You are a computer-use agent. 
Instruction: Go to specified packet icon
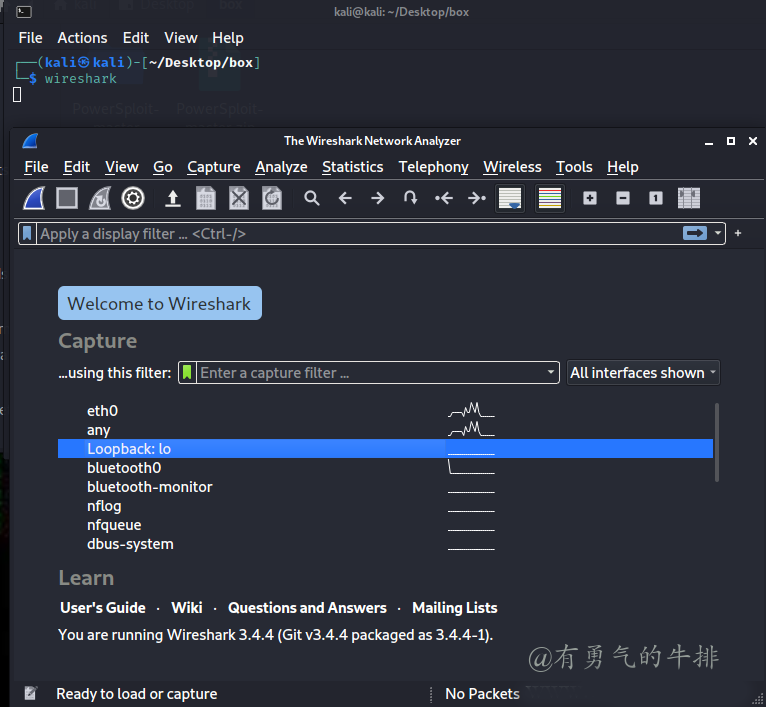pos(410,198)
